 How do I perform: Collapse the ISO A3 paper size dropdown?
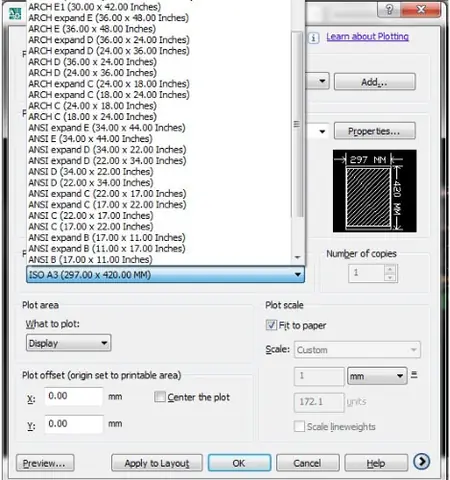165,275
